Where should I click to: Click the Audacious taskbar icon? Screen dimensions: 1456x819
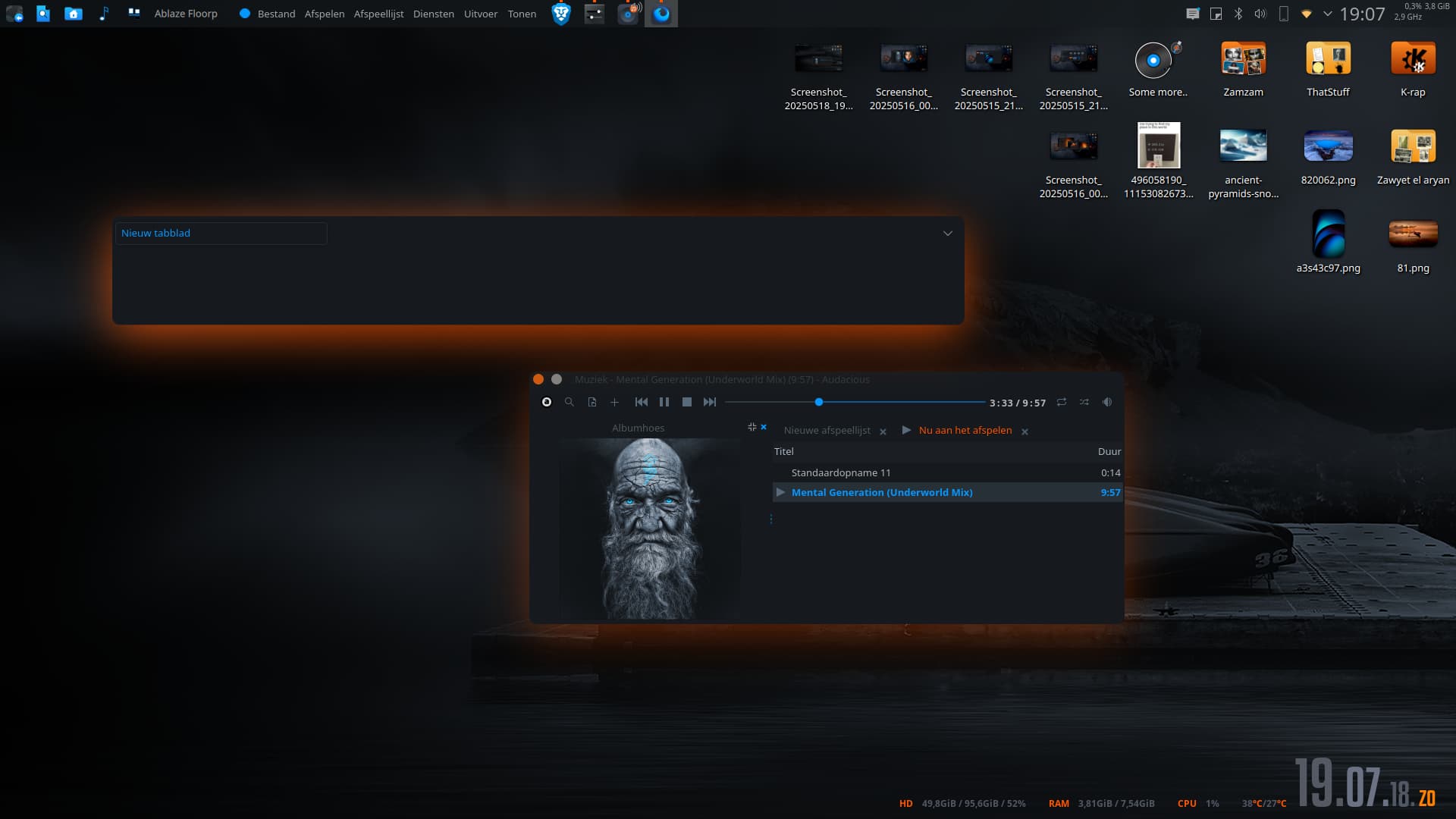point(629,14)
